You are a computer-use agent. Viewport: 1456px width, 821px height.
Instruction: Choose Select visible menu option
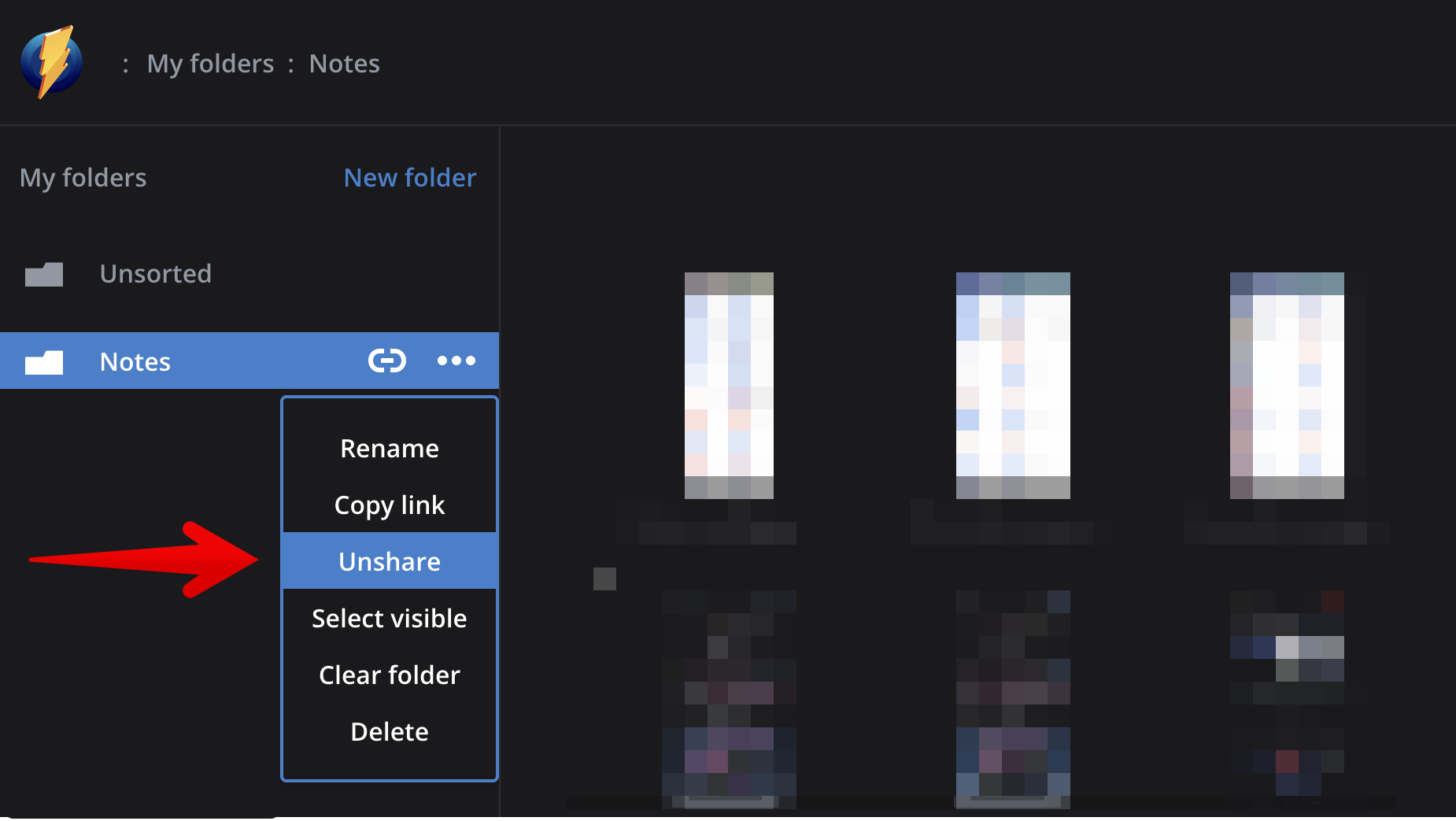(x=389, y=619)
